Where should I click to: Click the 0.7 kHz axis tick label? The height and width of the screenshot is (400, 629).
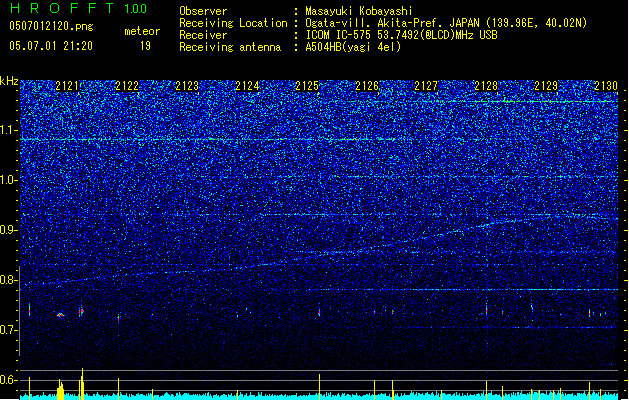pos(9,330)
